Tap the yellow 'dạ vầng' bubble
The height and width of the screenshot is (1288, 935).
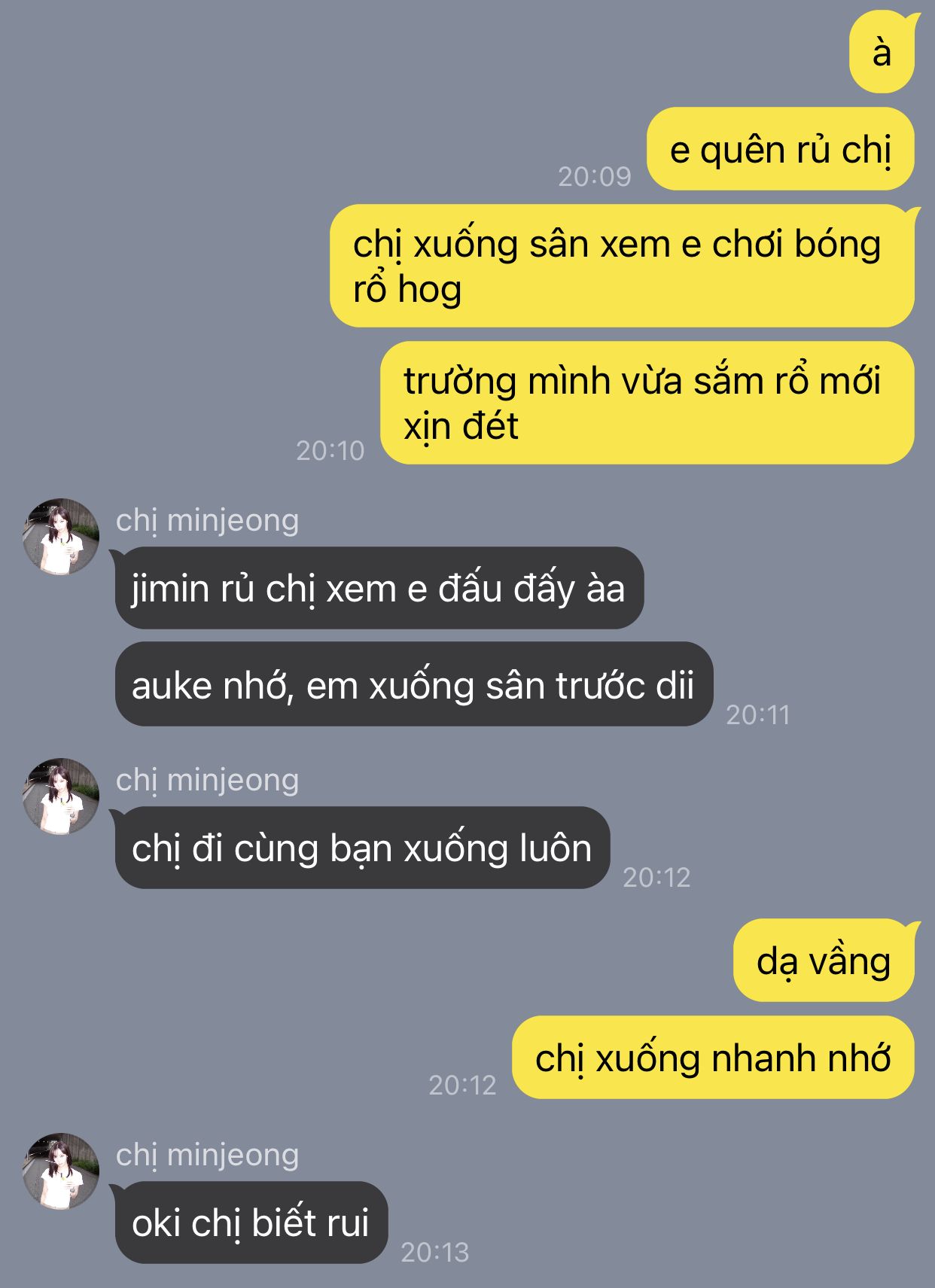pos(826,961)
